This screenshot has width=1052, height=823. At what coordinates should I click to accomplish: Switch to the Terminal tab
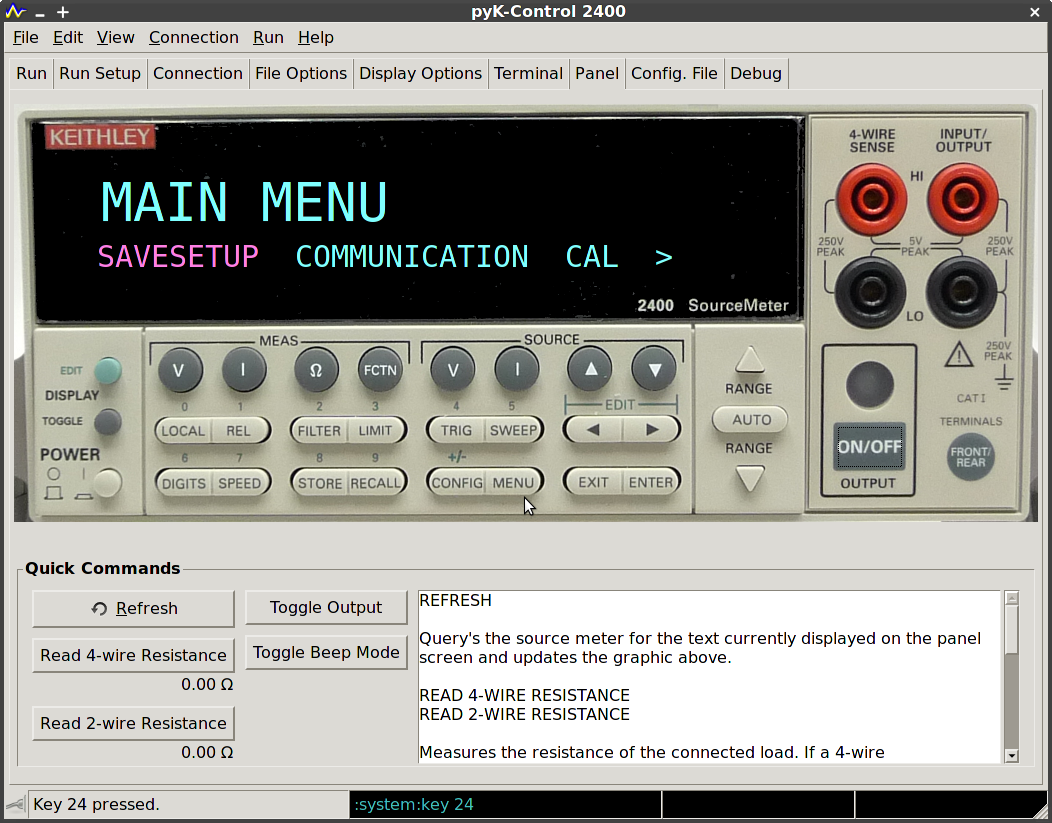[529, 73]
